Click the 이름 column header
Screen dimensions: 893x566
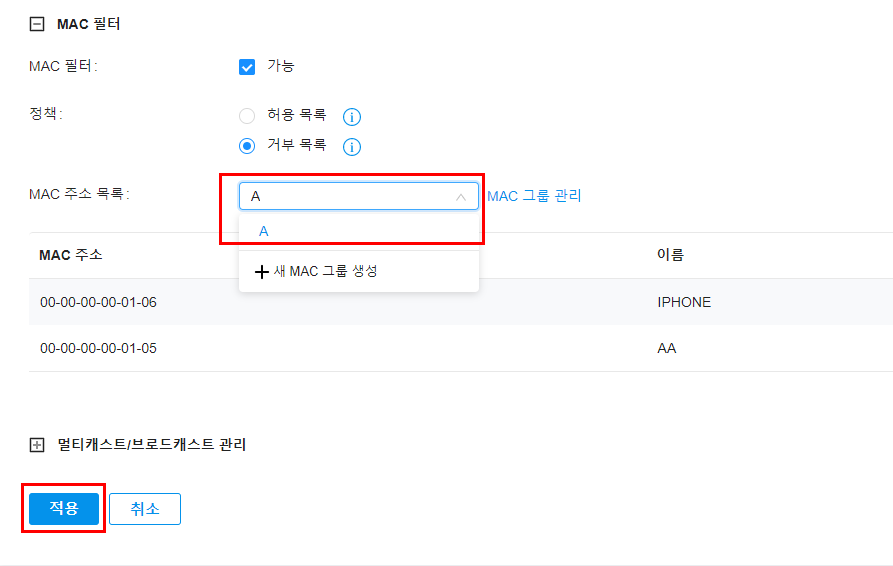670,255
